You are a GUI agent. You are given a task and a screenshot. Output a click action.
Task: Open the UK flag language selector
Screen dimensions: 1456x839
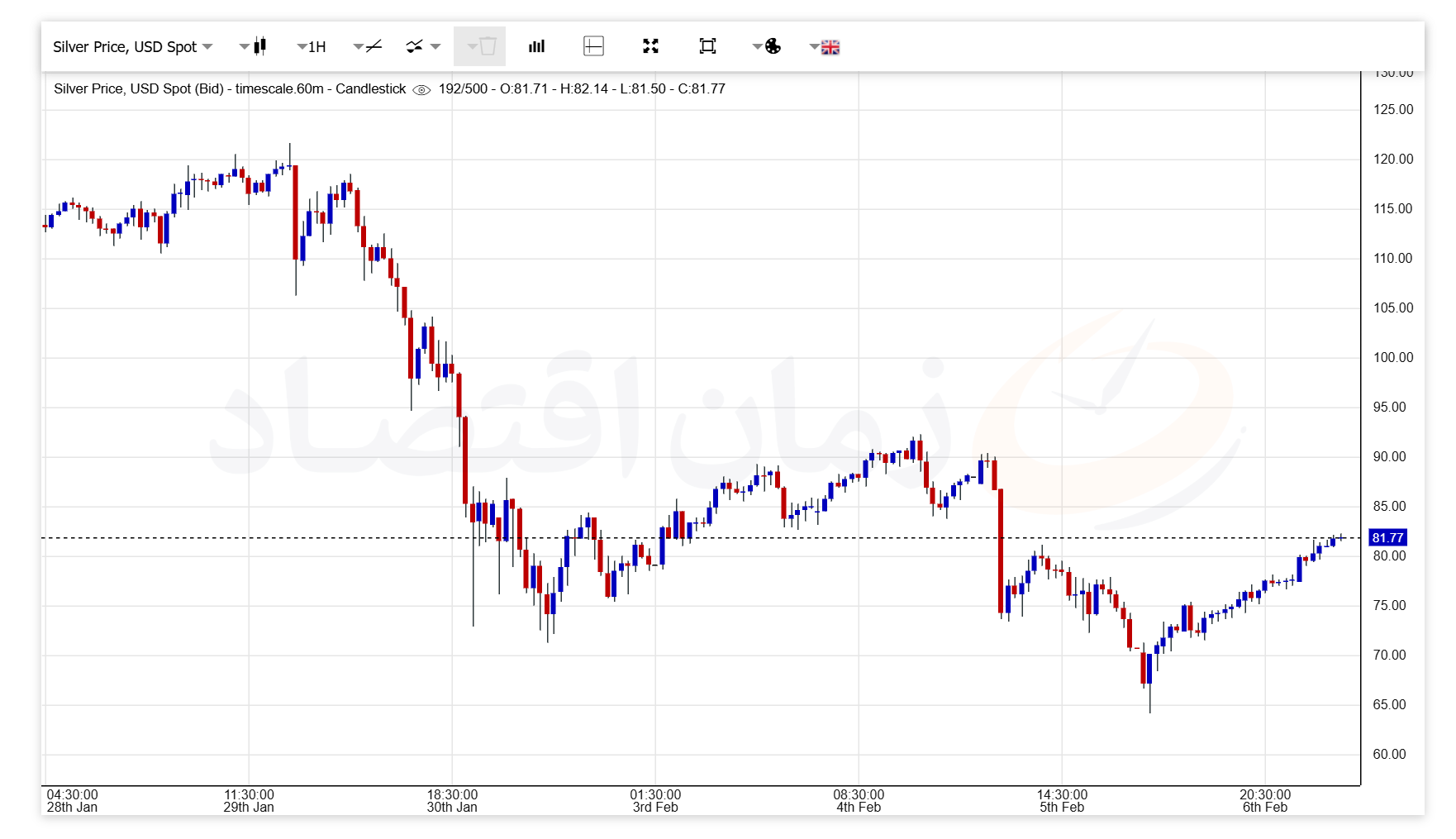point(825,47)
